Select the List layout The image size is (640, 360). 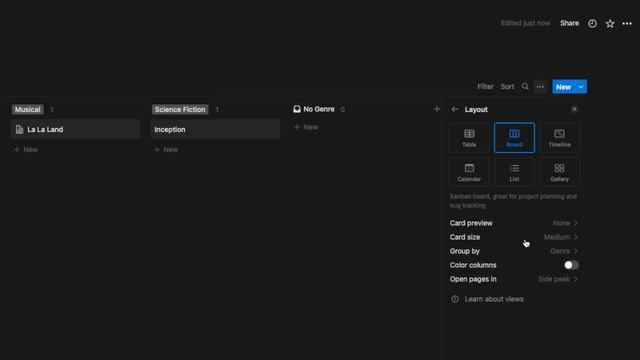514,173
